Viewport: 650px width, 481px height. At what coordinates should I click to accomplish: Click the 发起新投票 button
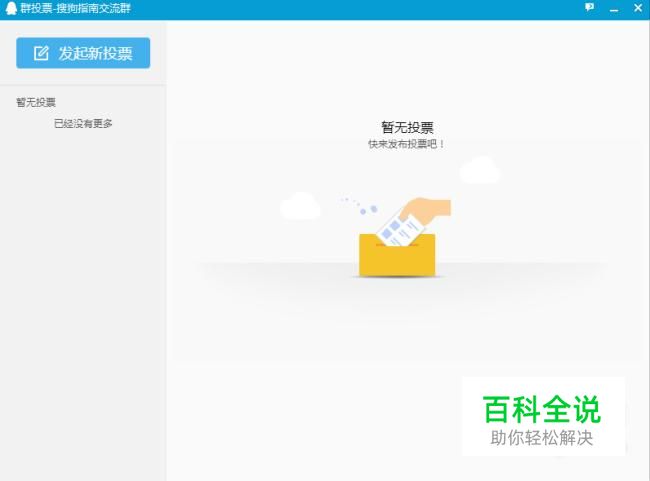click(83, 53)
